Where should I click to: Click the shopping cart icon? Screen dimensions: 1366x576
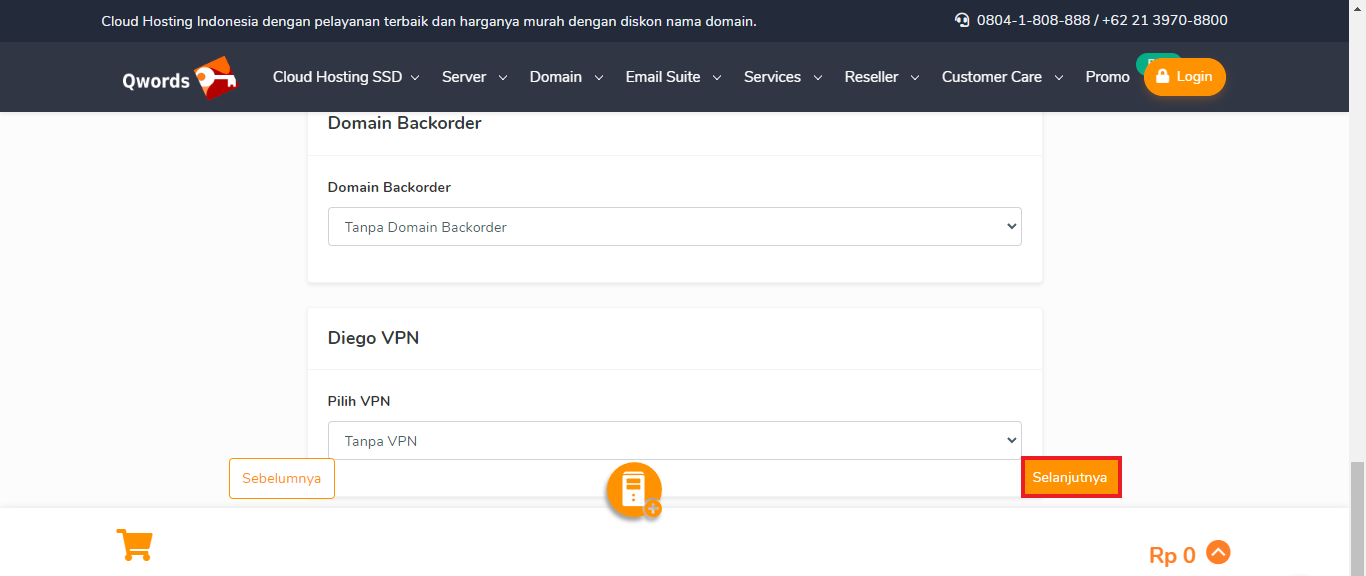coord(134,545)
